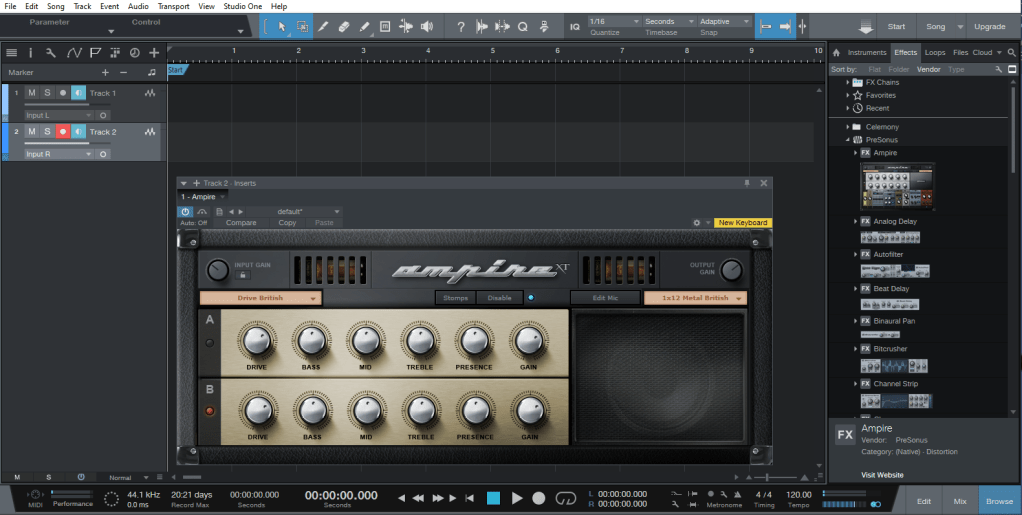Disarm record on Track 2
The height and width of the screenshot is (515, 1022).
pyautogui.click(x=62, y=132)
